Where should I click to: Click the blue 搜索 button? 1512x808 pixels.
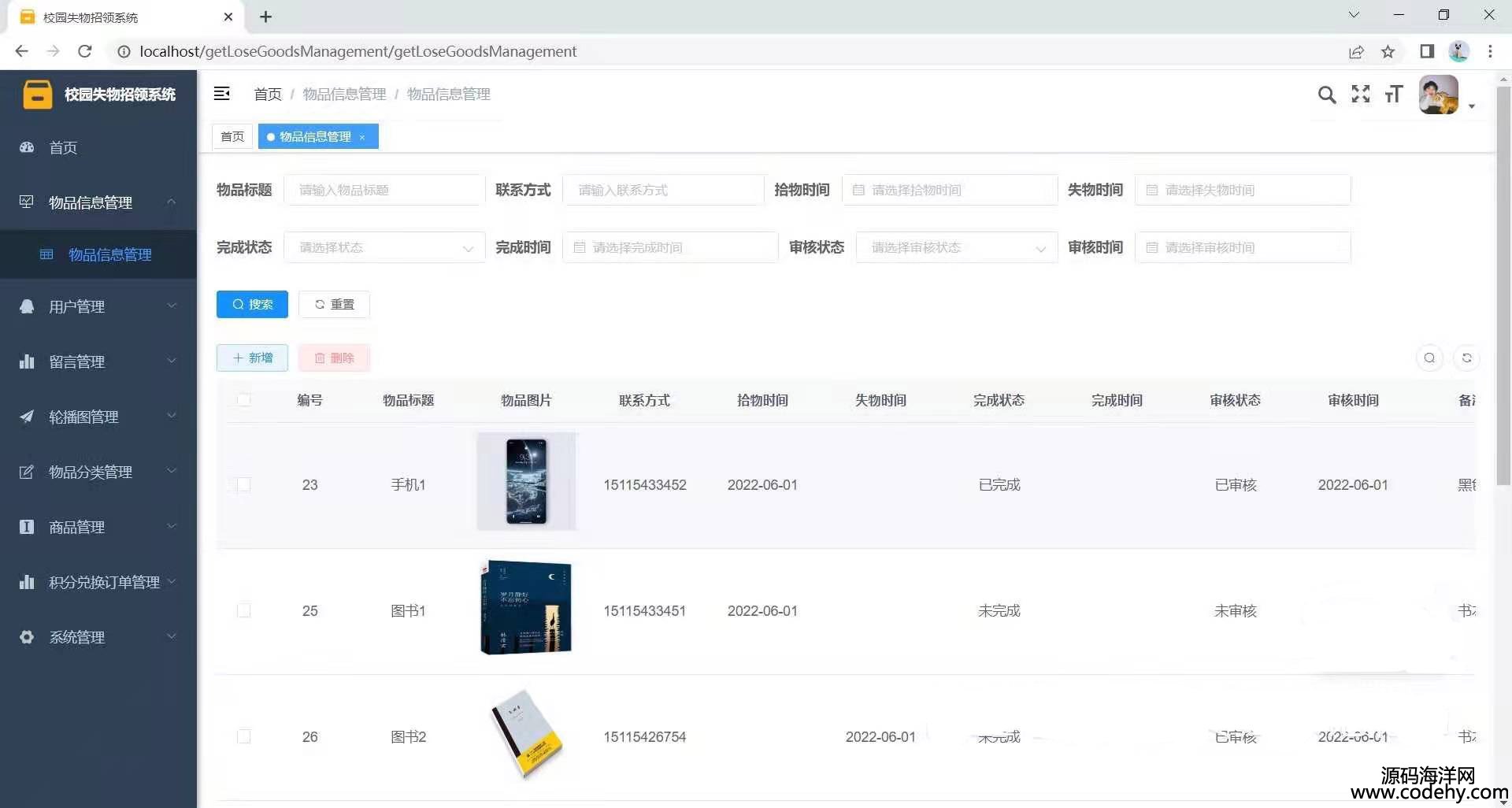[x=252, y=305]
